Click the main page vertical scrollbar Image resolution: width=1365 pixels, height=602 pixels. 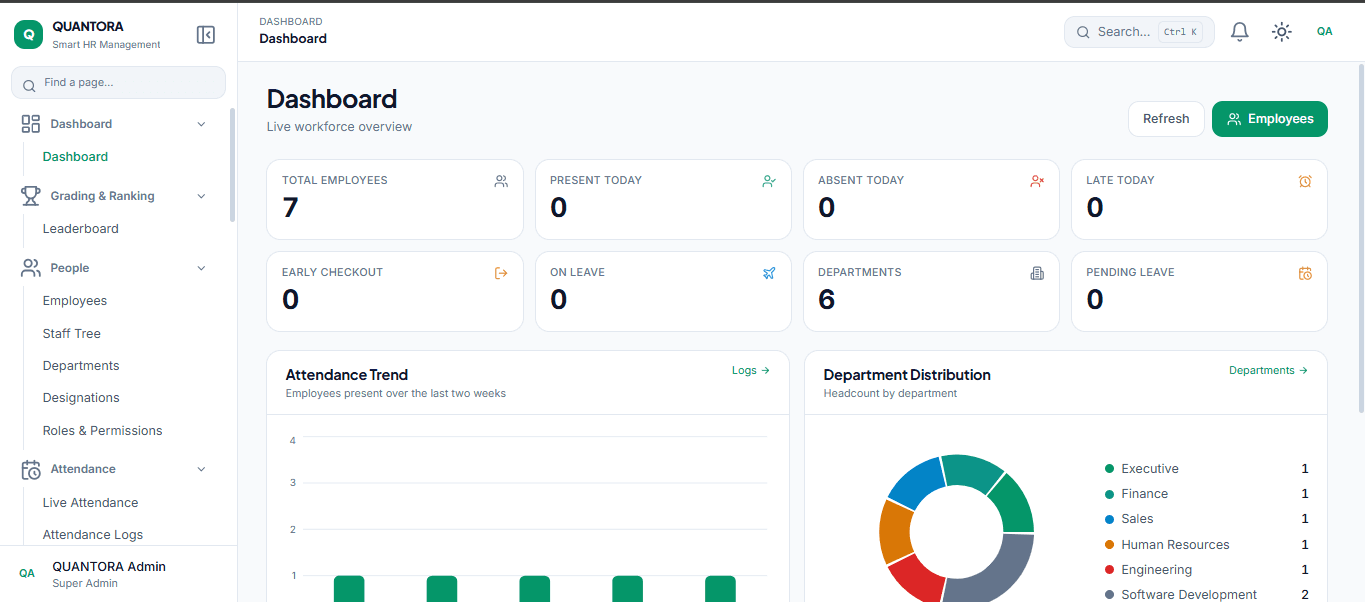[x=1361, y=236]
